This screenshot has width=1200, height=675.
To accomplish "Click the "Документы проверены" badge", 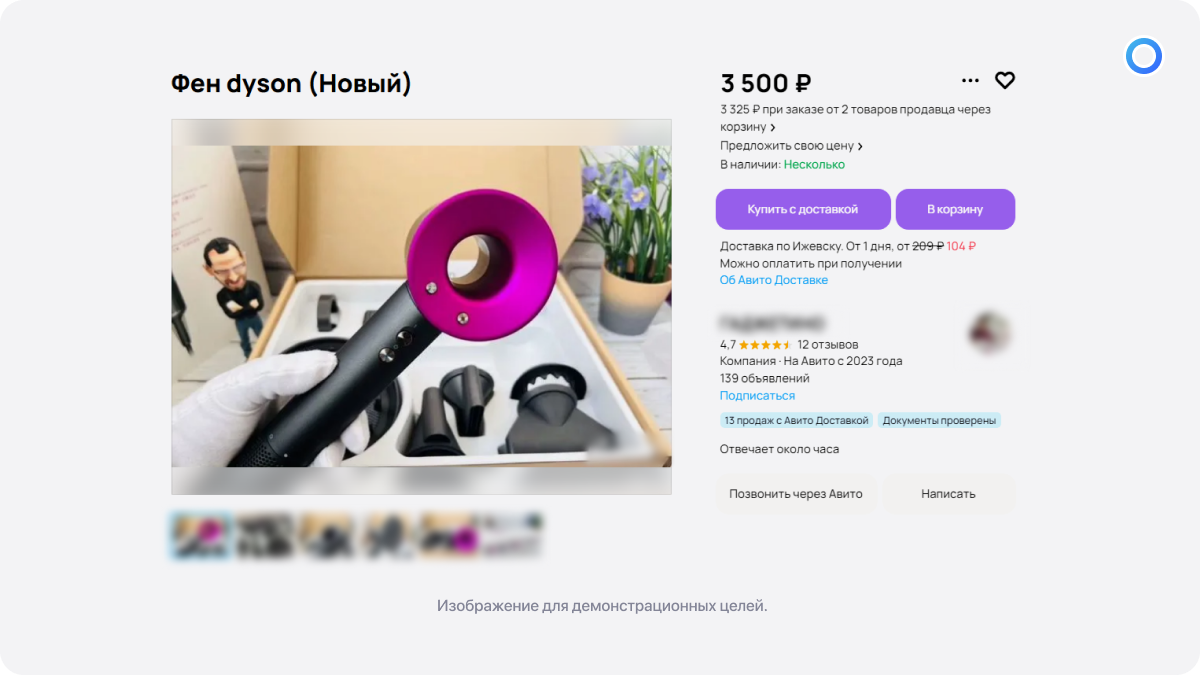I will 939,421.
